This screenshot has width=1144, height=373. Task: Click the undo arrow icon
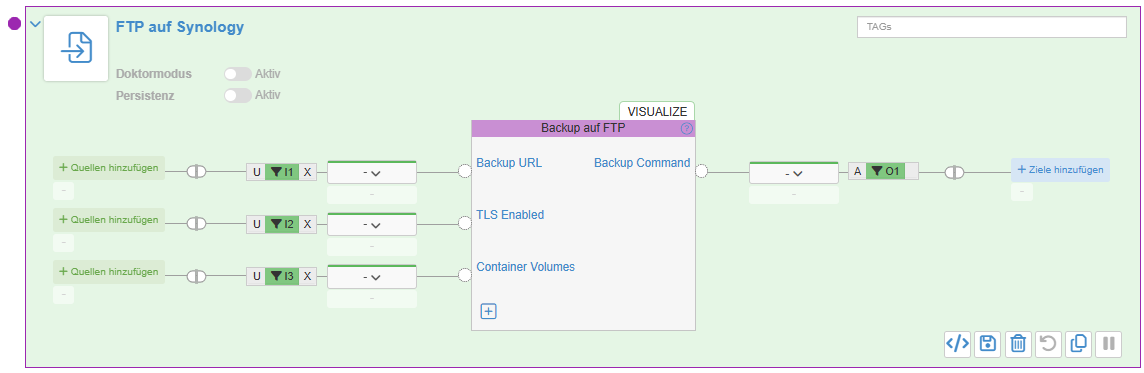point(1048,343)
